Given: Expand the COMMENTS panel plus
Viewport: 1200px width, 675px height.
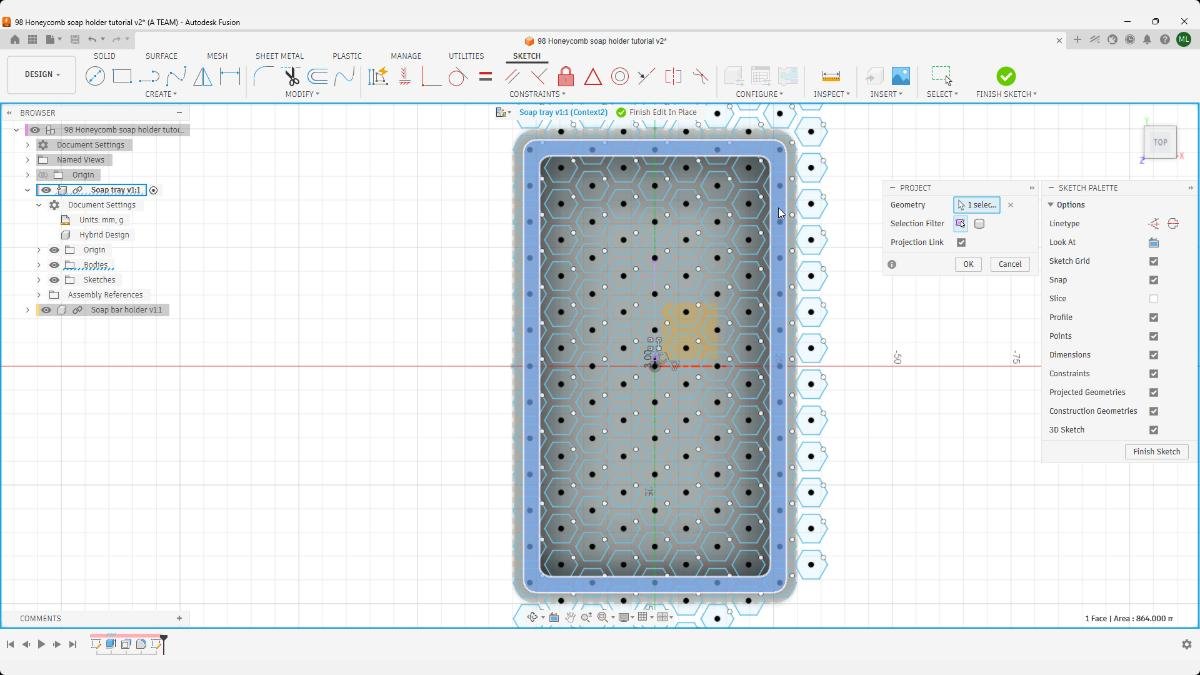Looking at the screenshot, I should point(180,618).
